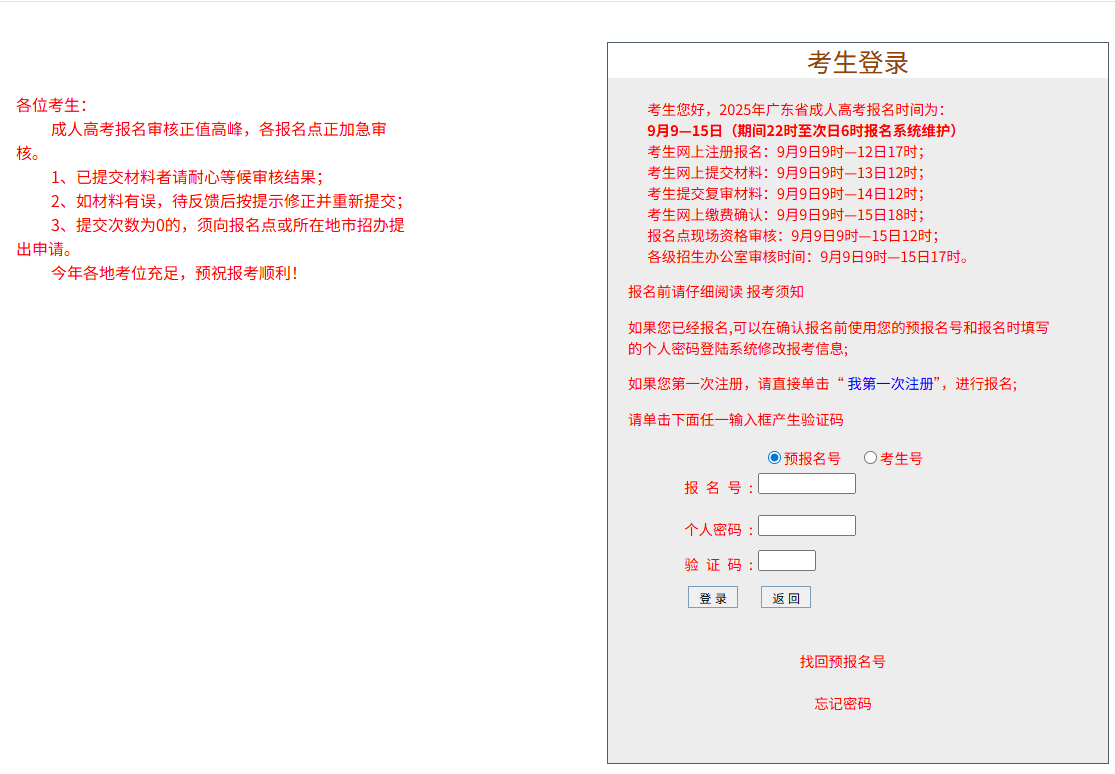Viewport: 1115px width, 774px height.
Task: Select the 考生号 radio button
Action: pos(870,458)
